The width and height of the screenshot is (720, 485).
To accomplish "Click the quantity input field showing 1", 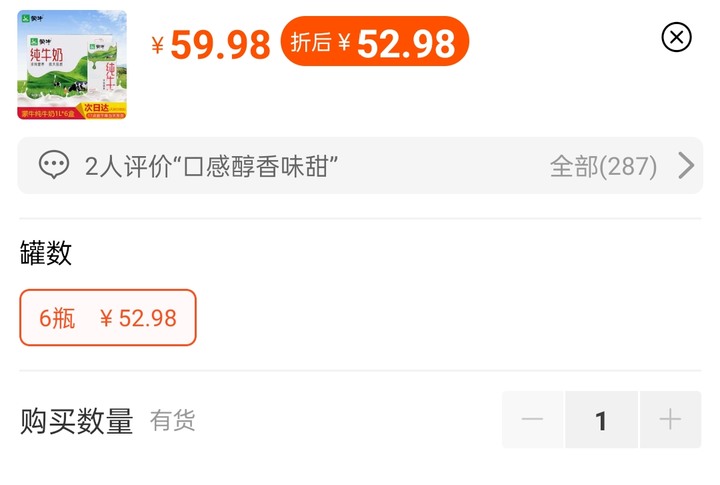I will click(602, 419).
